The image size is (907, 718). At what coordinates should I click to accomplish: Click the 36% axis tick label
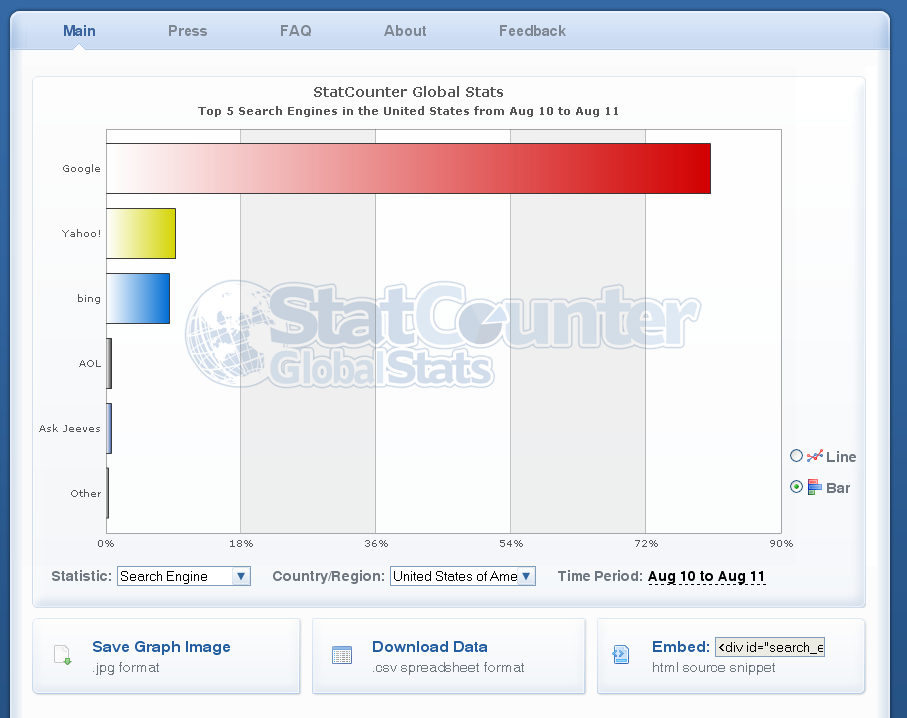click(x=376, y=543)
